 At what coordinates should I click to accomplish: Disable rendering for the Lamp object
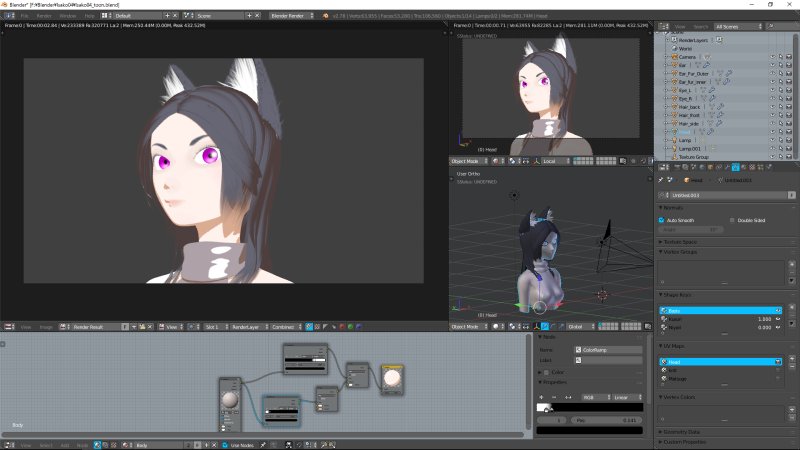(788, 140)
